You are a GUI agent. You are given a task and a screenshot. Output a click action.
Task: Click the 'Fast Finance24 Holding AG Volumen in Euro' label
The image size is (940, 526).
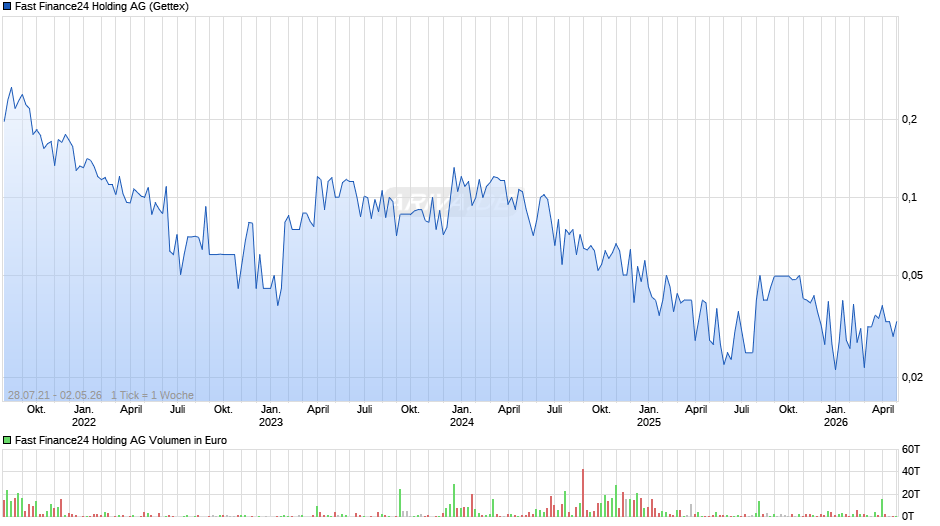[121, 440]
